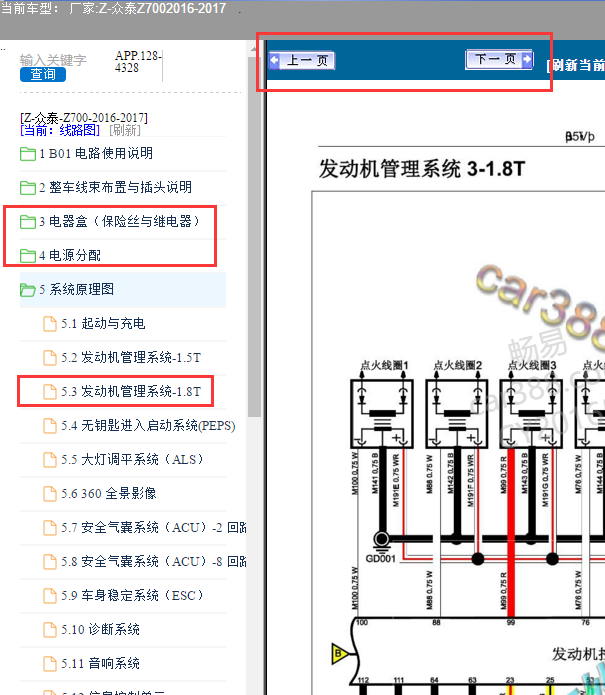This screenshot has width=605, height=695.
Task: Click document icon of 5.1 起动与充电
Action: [x=50, y=324]
